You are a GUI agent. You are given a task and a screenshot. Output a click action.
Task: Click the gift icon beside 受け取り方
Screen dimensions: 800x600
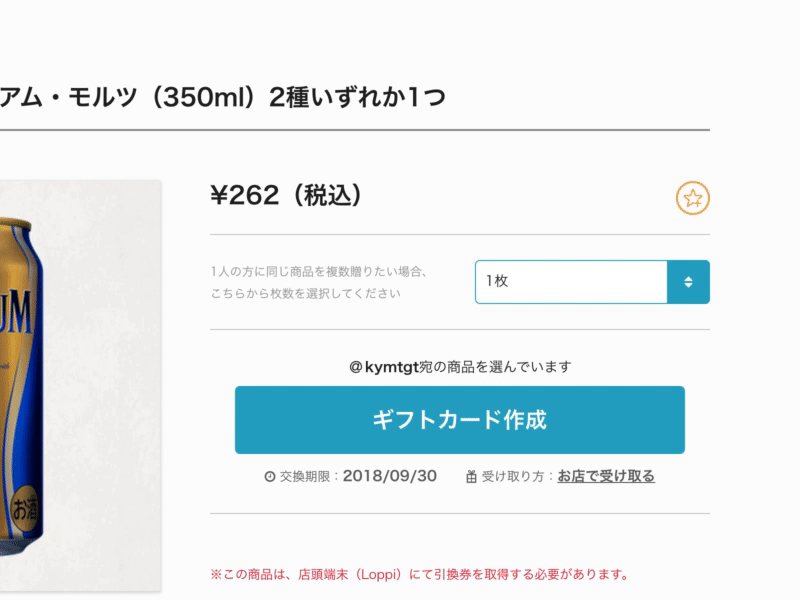click(x=472, y=477)
